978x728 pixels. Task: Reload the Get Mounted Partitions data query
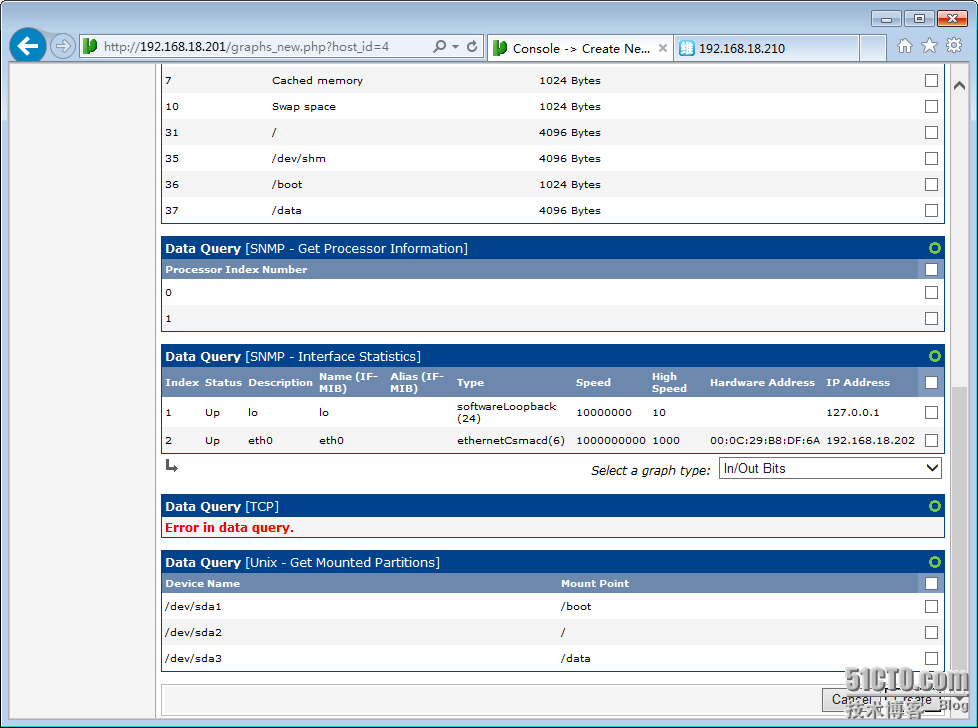pyautogui.click(x=934, y=562)
